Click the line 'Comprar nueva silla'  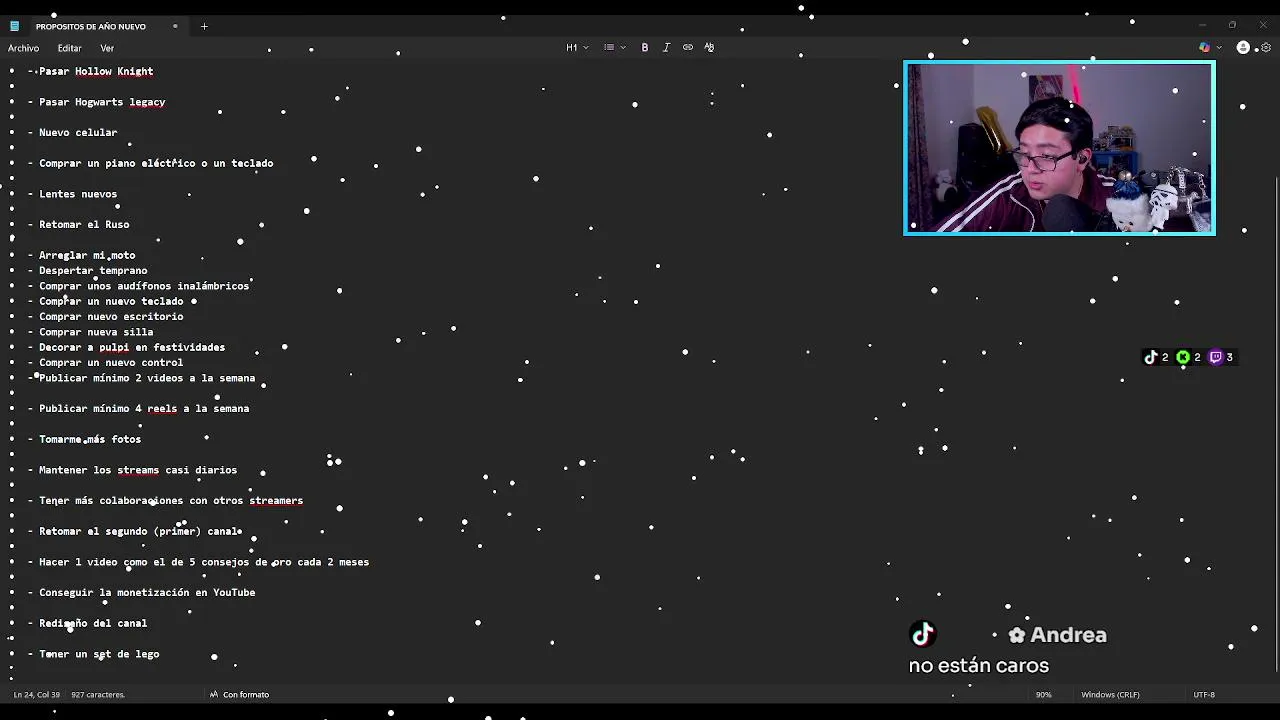coord(96,332)
